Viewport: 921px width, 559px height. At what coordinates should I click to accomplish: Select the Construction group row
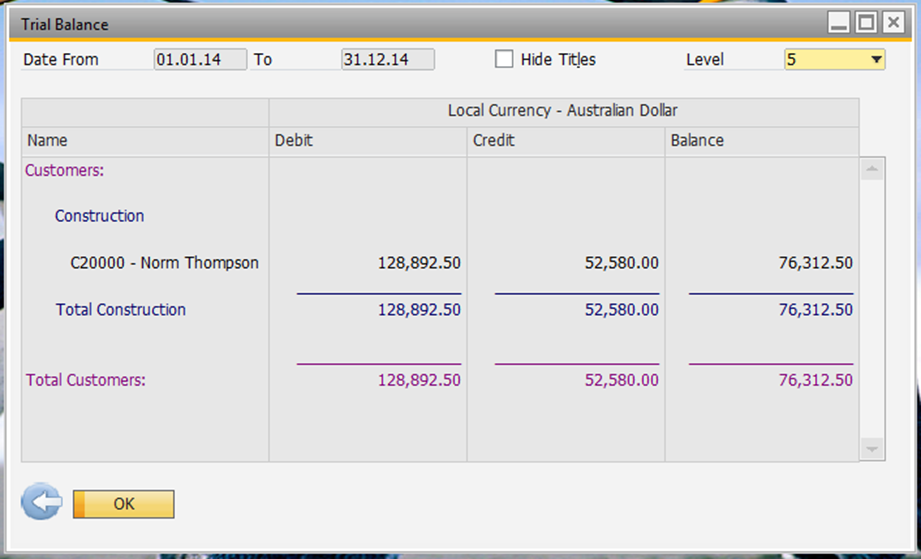pyautogui.click(x=99, y=216)
